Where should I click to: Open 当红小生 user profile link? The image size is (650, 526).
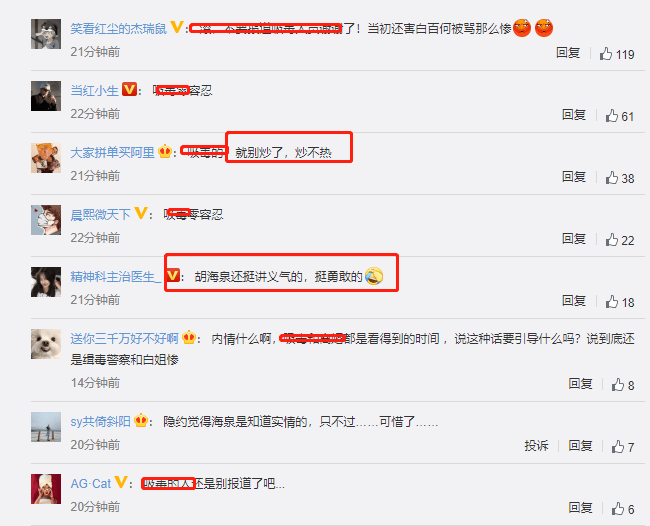tap(95, 91)
